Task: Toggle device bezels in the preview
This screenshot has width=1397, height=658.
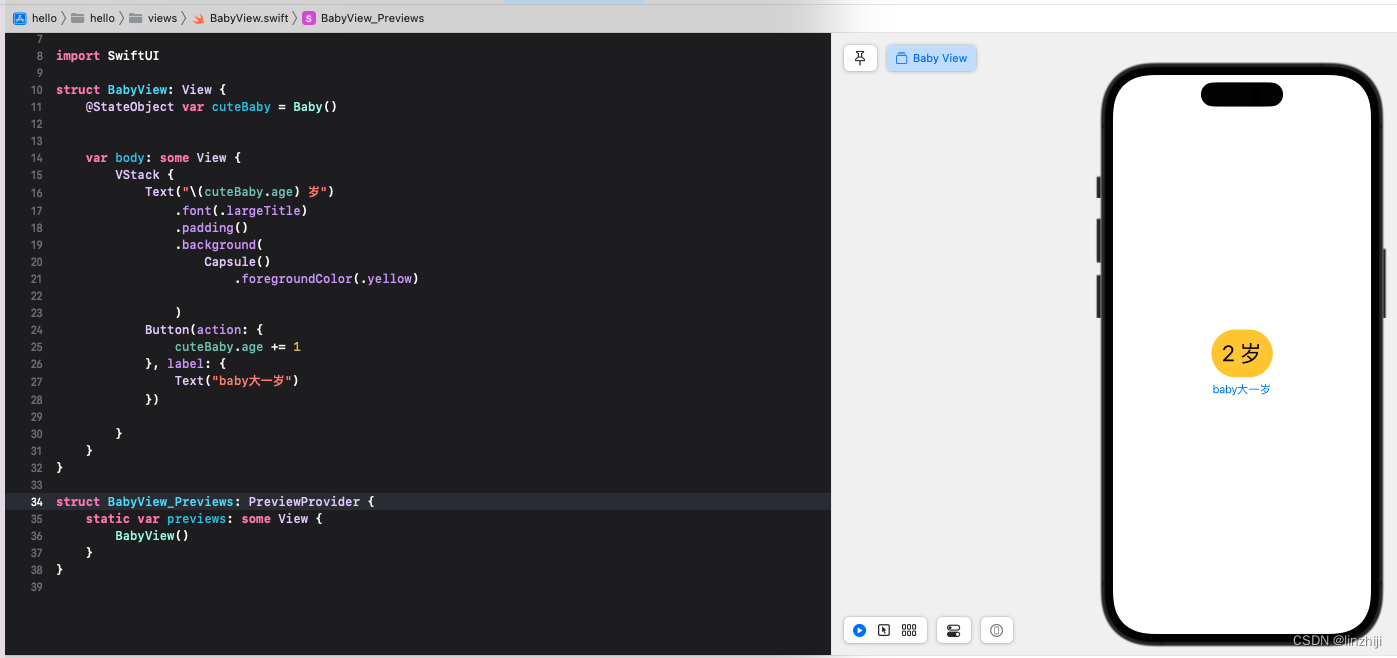Action: (996, 630)
